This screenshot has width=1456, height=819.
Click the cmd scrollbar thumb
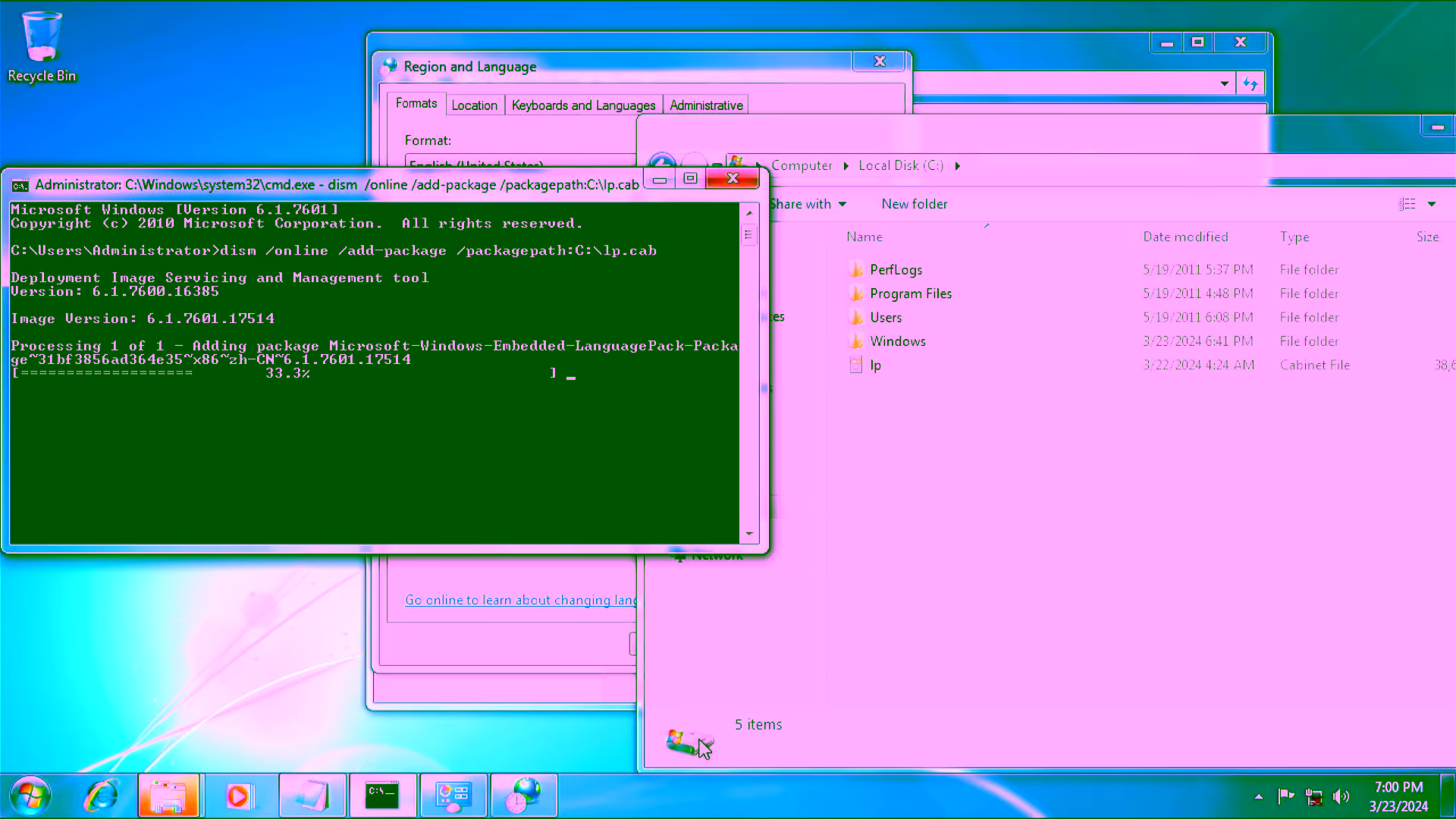click(x=749, y=235)
